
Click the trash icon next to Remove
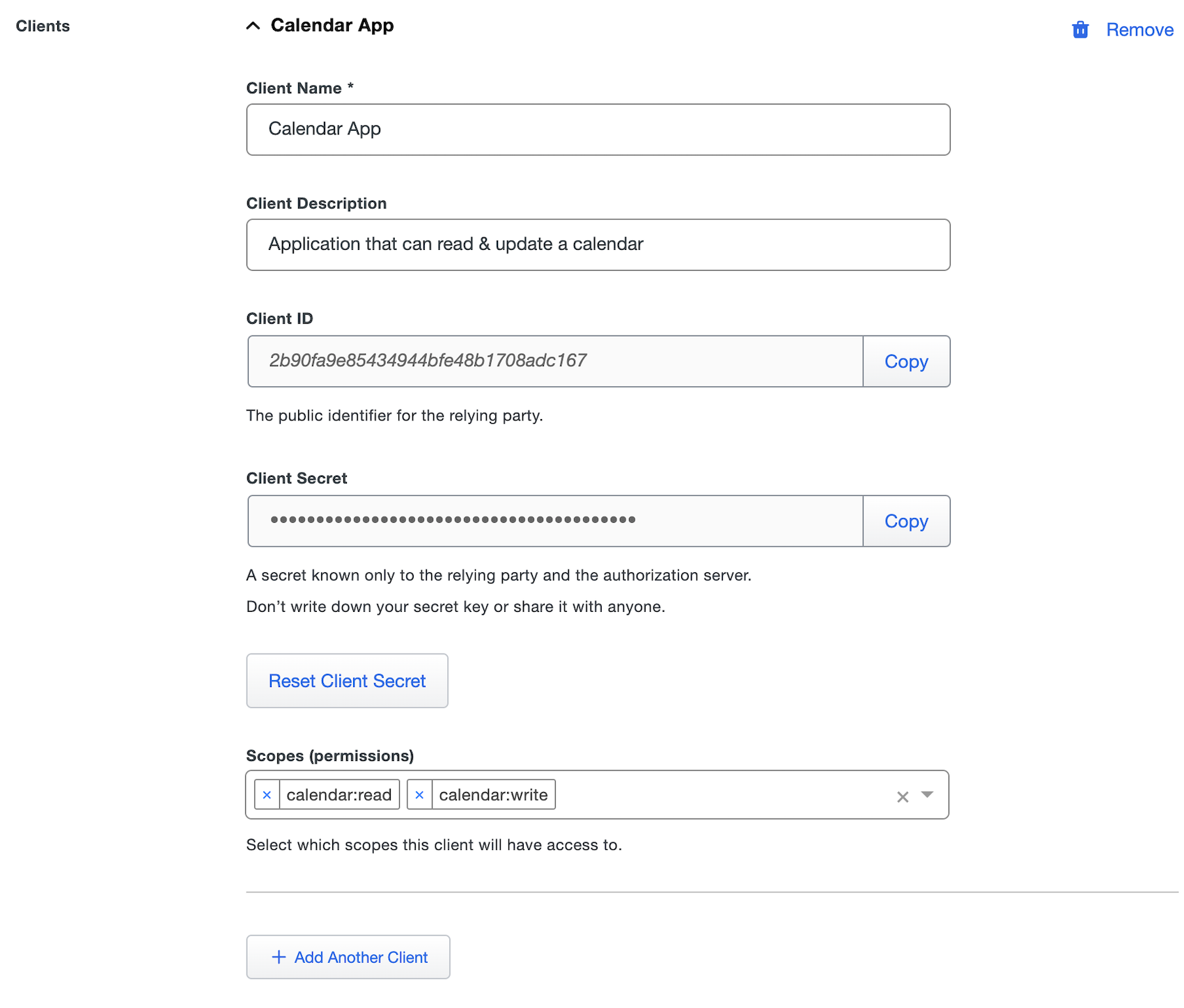(1080, 29)
